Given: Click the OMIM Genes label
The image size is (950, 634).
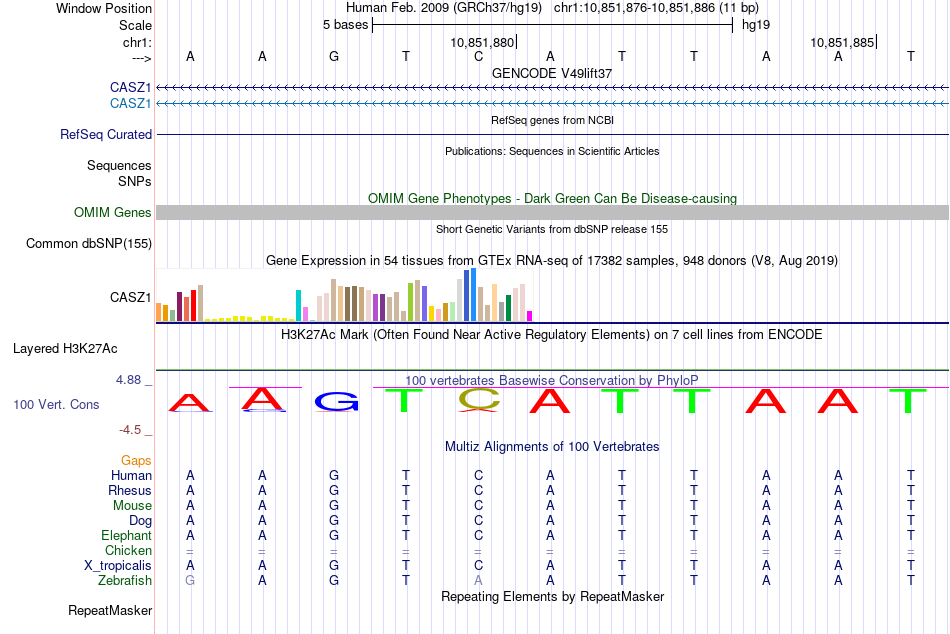Looking at the screenshot, I should (112, 213).
